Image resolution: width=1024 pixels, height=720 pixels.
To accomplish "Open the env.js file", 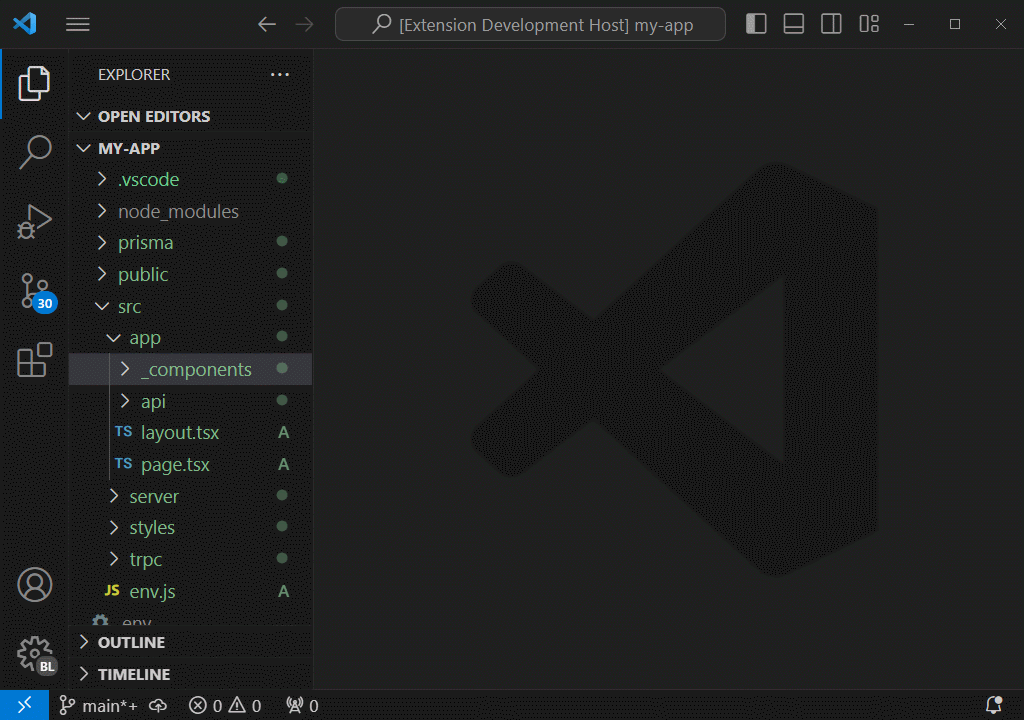I will (191, 591).
